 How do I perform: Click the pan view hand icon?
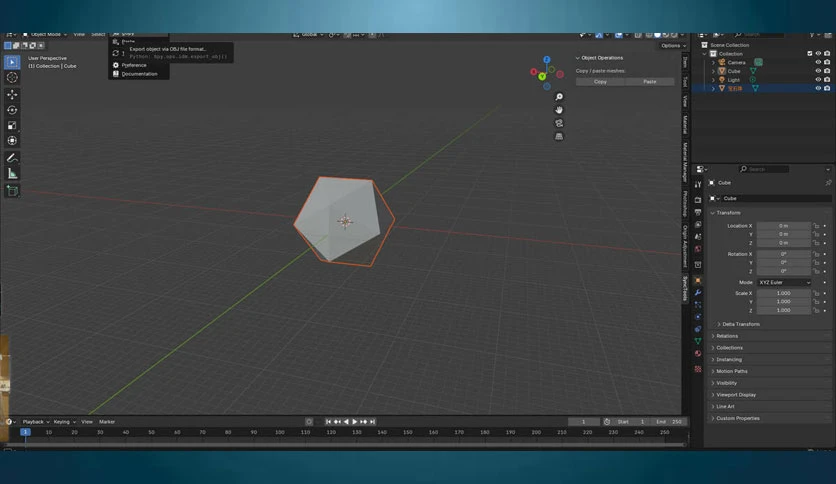click(x=559, y=110)
